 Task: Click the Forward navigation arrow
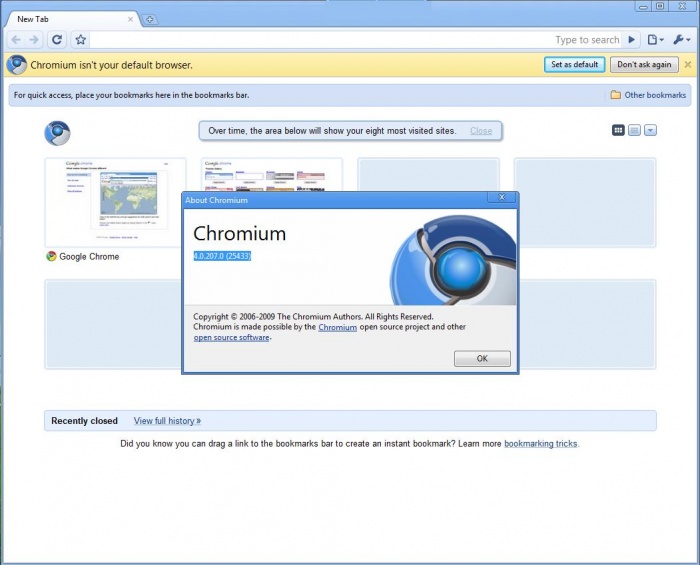(34, 40)
